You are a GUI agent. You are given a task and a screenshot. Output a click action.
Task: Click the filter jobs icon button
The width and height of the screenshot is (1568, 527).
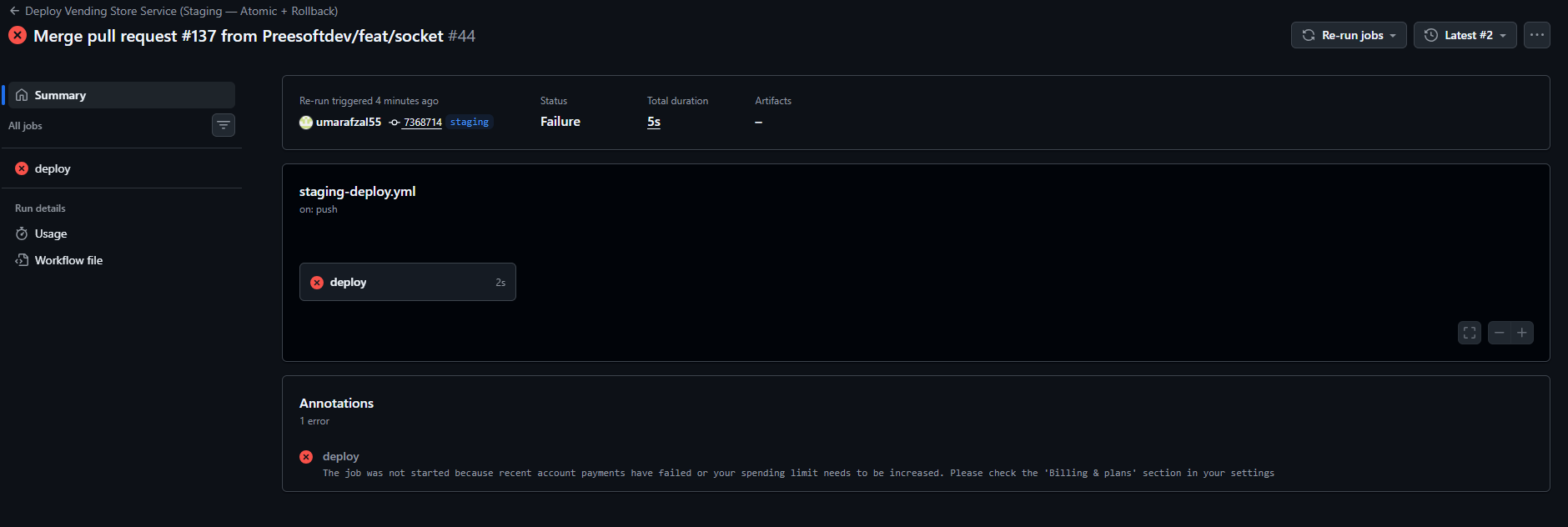(x=224, y=125)
